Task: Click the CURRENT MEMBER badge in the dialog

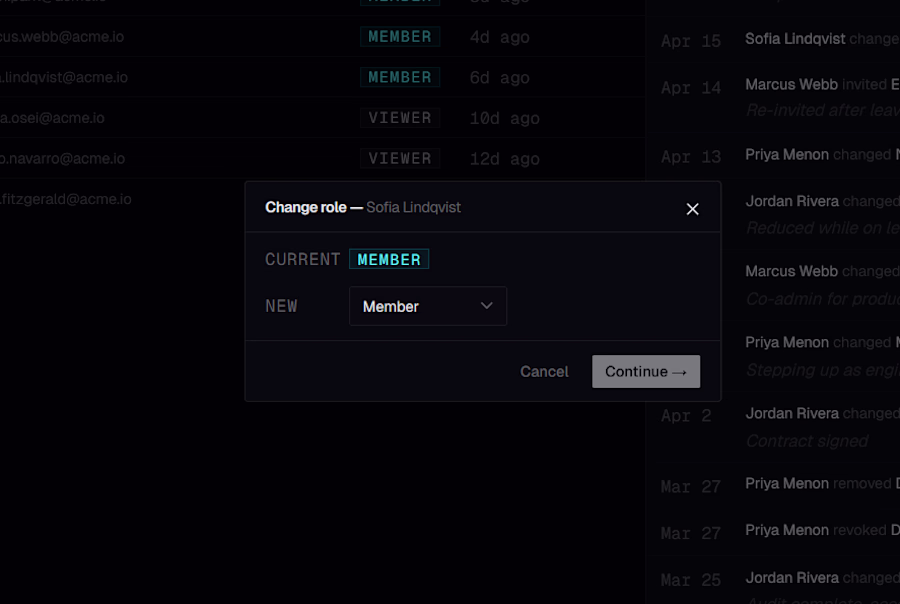Action: [389, 259]
